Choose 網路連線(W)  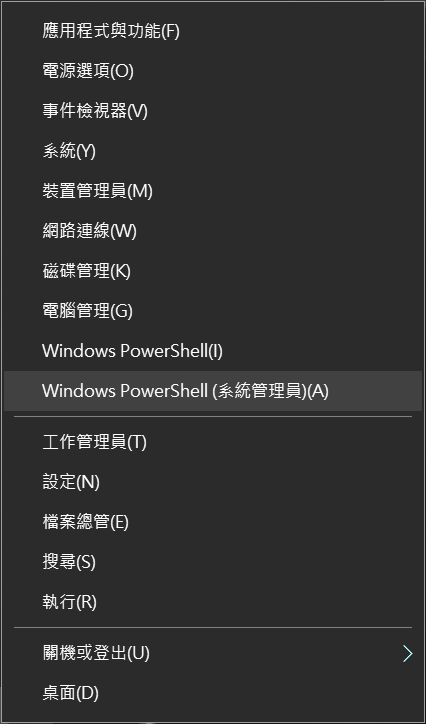213,231
